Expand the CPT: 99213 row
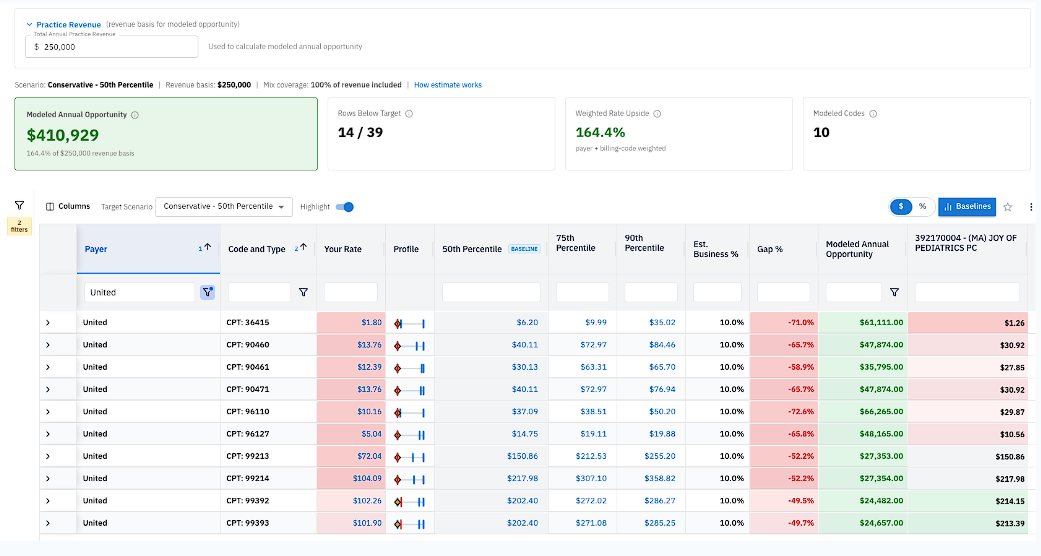 [48, 456]
